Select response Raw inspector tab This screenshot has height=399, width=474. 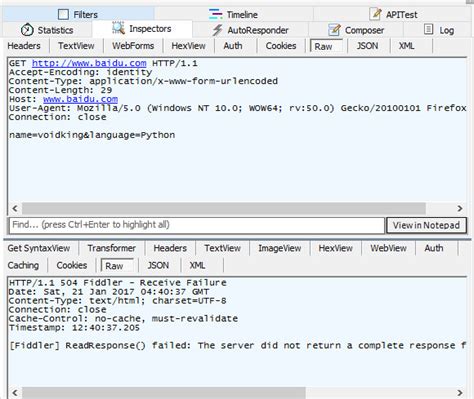click(x=117, y=266)
